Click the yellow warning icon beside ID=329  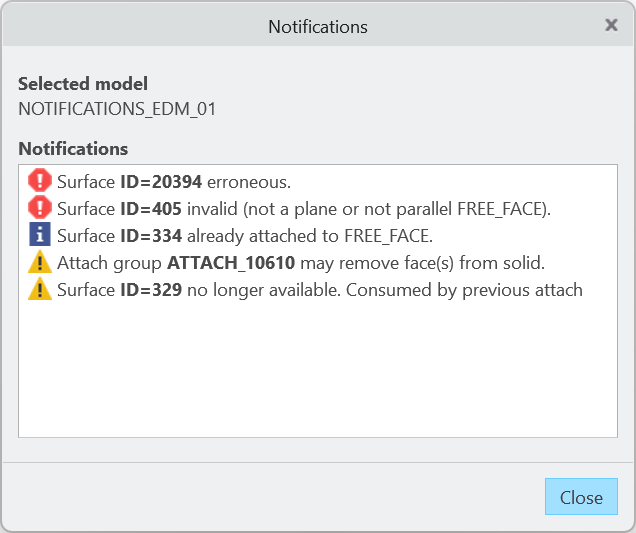39,289
